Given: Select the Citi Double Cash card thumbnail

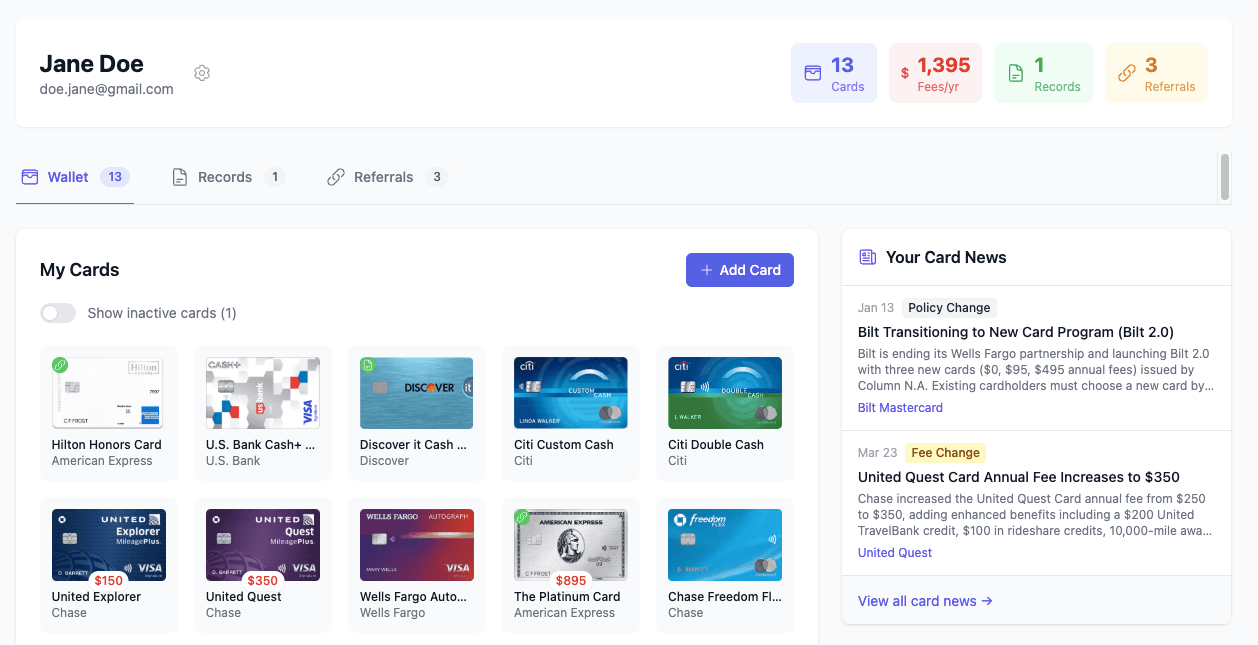Looking at the screenshot, I should (724, 393).
